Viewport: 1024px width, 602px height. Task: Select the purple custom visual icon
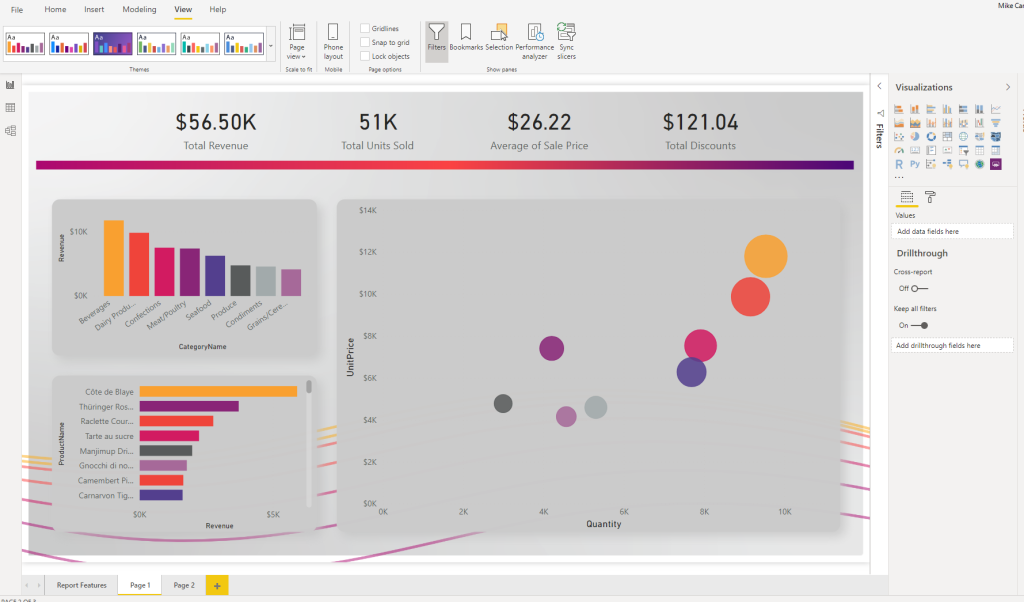tap(996, 165)
